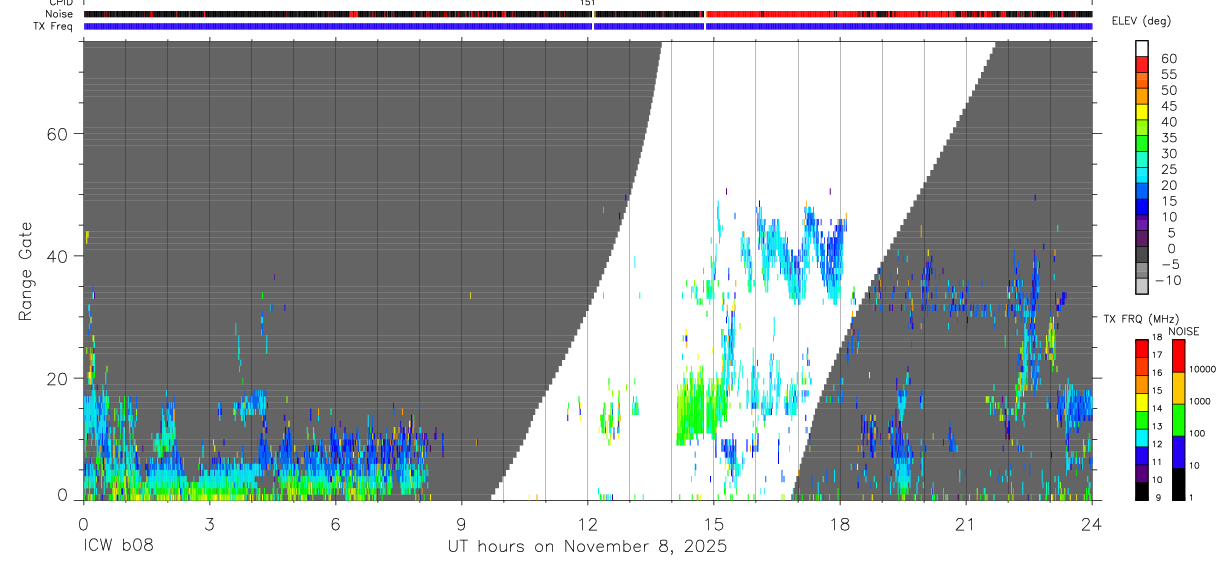
Task: Click tick '40' on the Range Gate axis
Action: point(56,255)
